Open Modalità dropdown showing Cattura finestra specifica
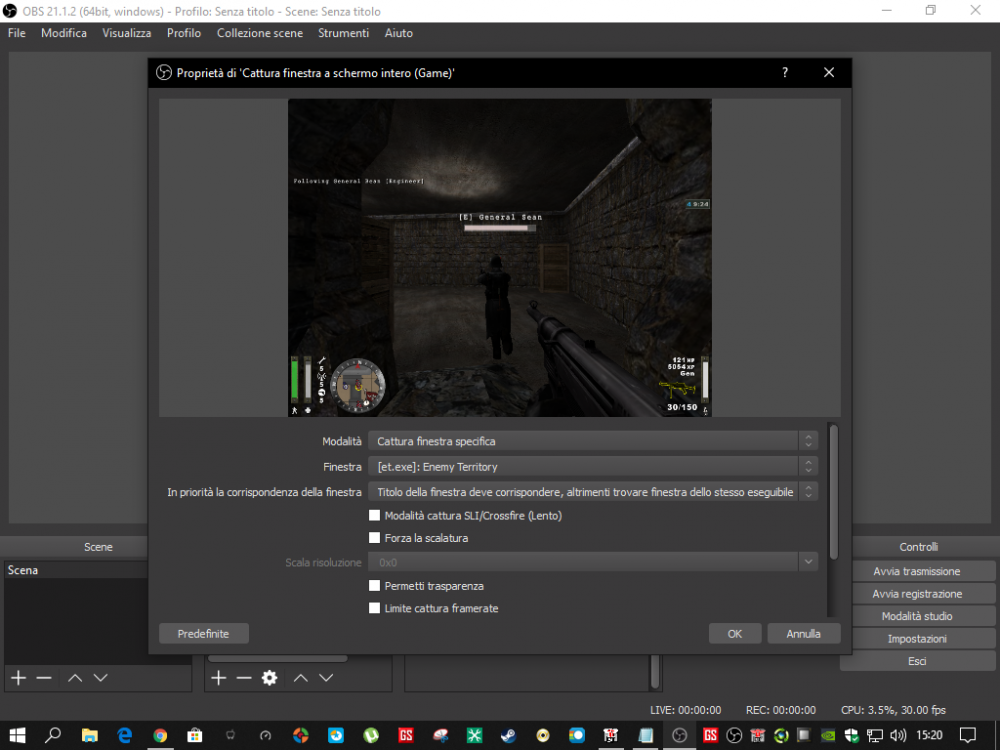 click(592, 441)
